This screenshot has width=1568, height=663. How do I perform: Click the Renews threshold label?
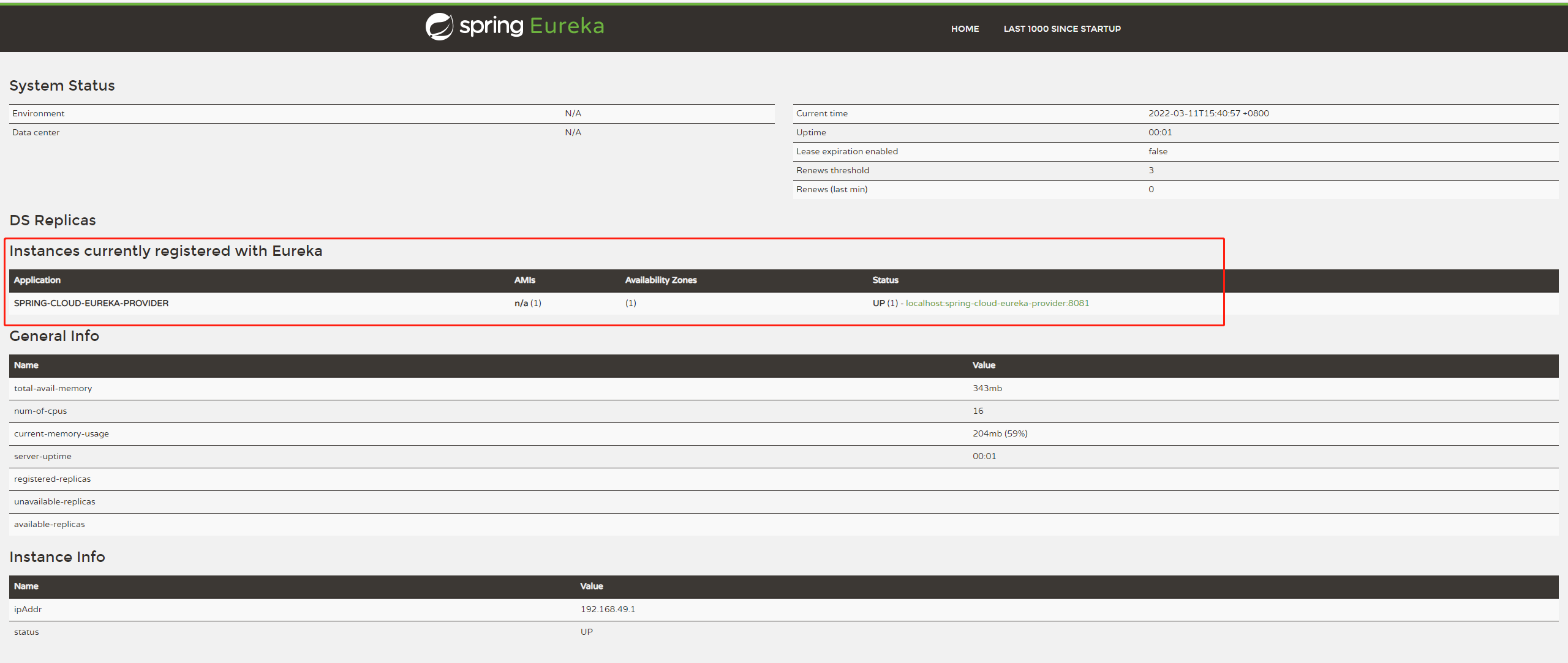coord(832,170)
